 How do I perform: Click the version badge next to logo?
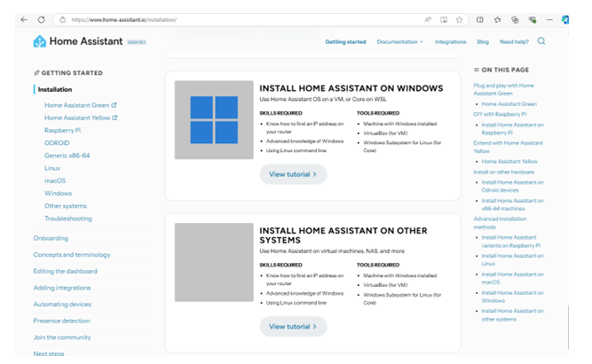tap(136, 42)
